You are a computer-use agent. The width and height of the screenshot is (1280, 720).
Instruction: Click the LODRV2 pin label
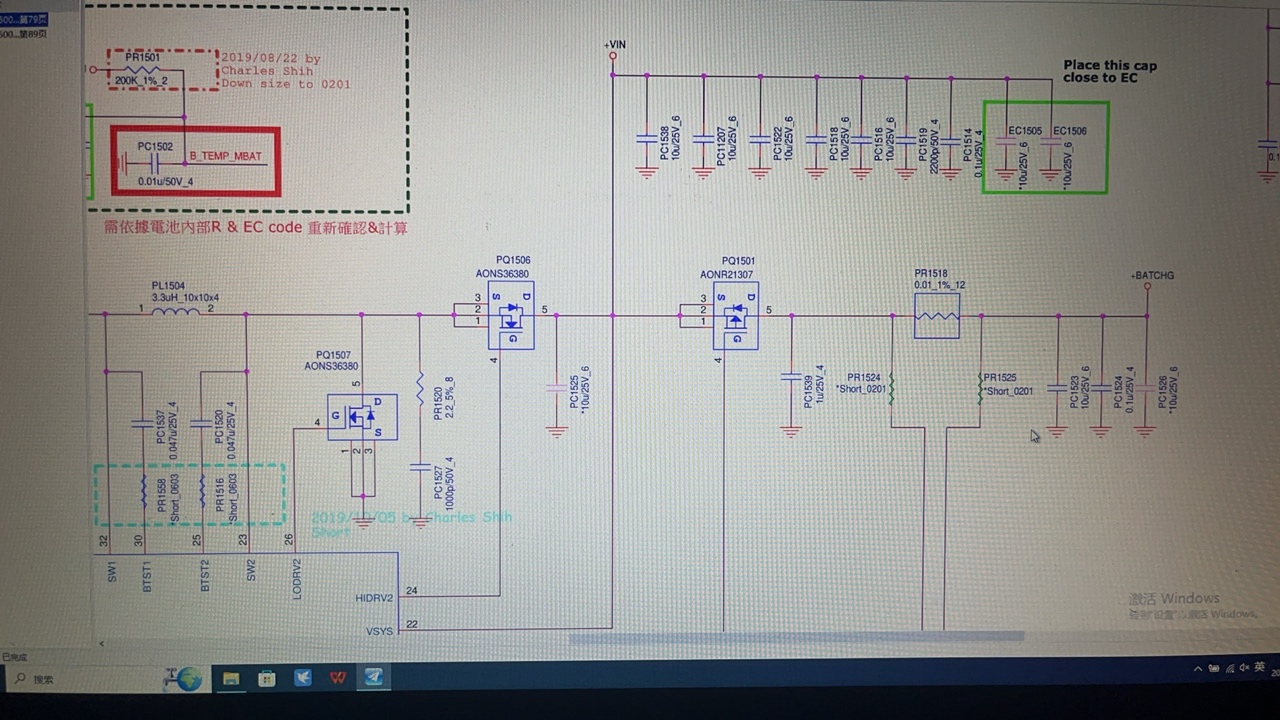click(296, 577)
